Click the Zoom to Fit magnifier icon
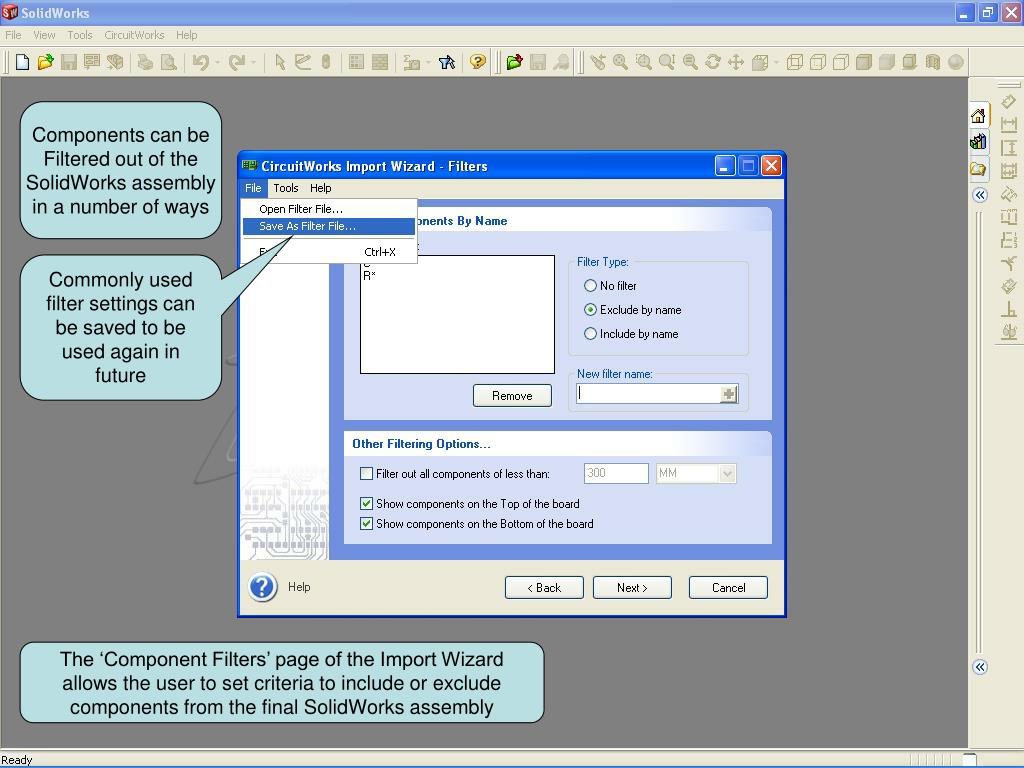 pos(620,62)
